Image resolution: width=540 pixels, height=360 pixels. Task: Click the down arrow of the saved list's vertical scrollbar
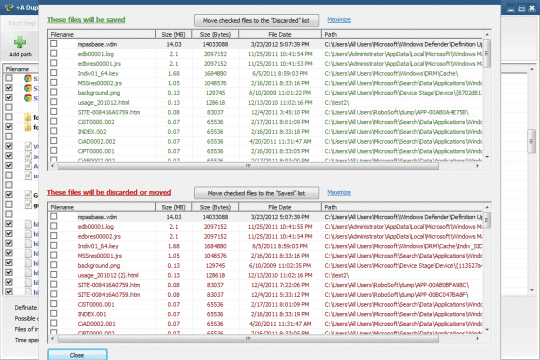pyautogui.click(x=487, y=157)
